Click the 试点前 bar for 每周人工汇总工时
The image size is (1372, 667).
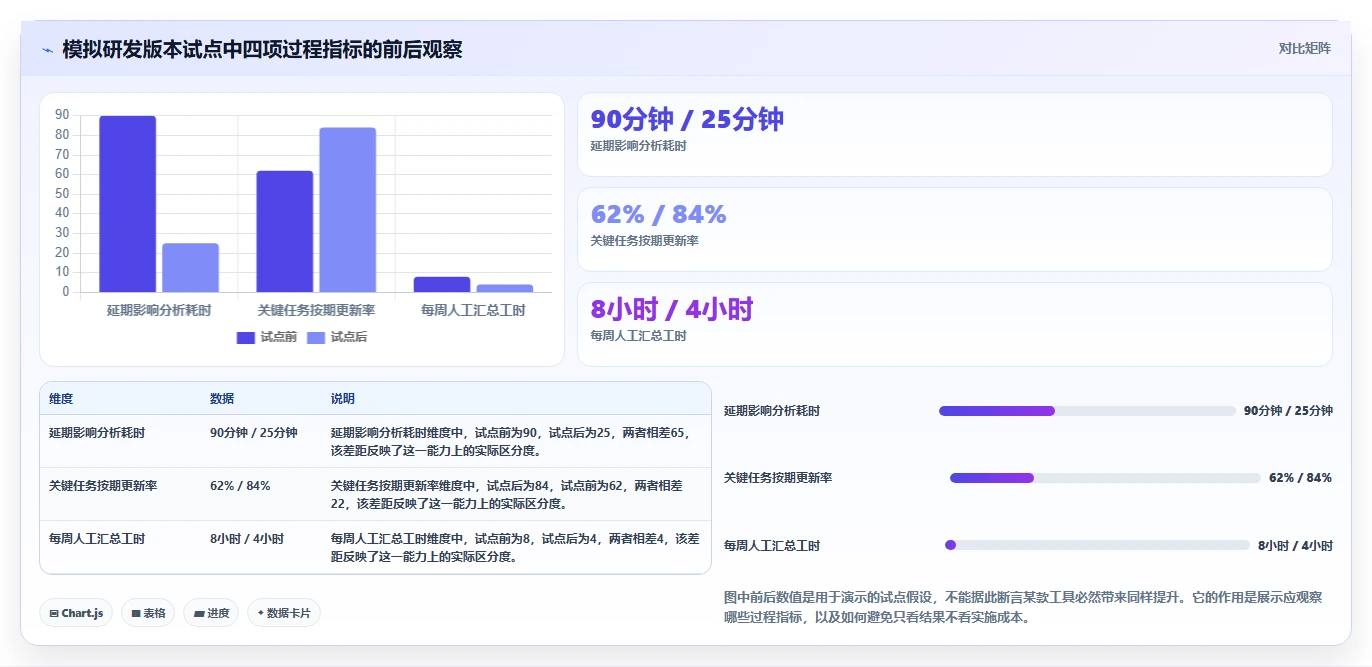click(442, 285)
